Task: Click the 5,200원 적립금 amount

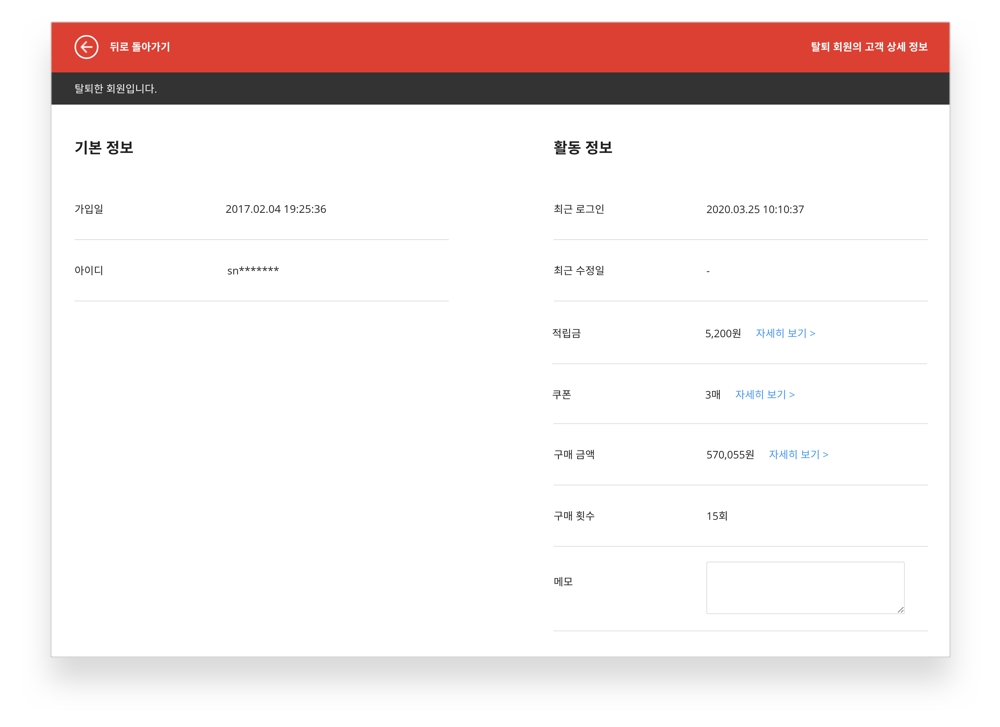Action: (x=723, y=333)
